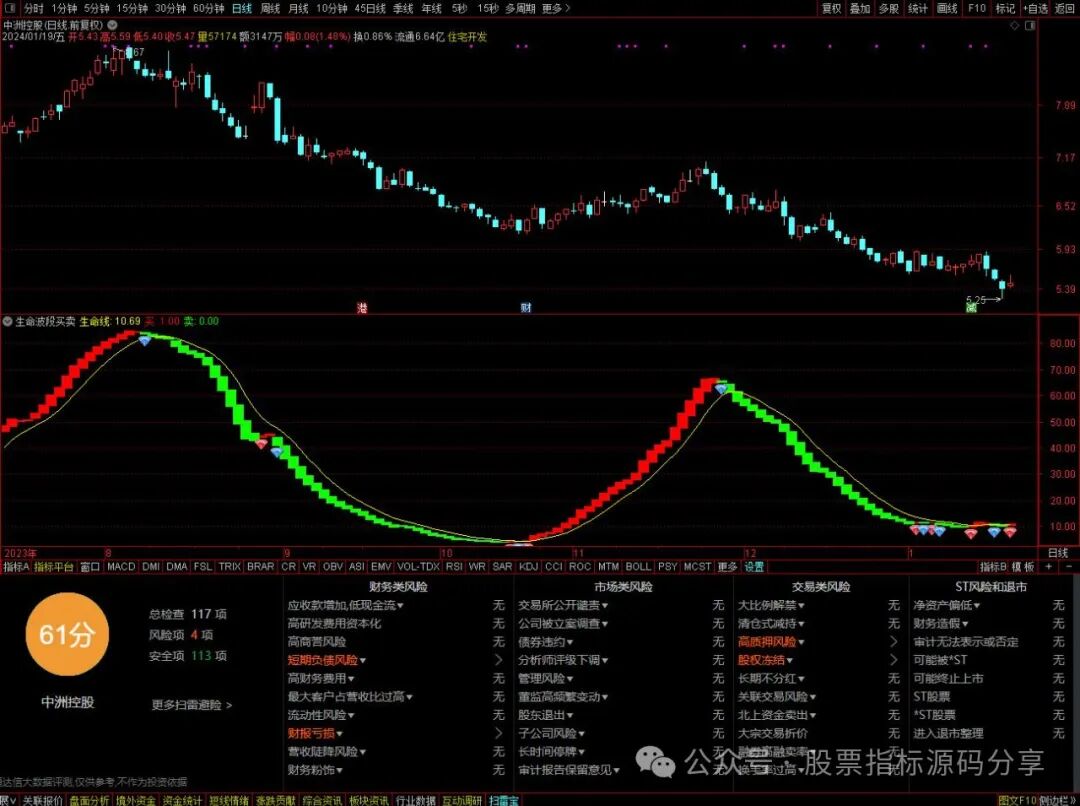Click the 返回 toolbar button
Image resolution: width=1080 pixels, height=806 pixels.
coord(1065,8)
